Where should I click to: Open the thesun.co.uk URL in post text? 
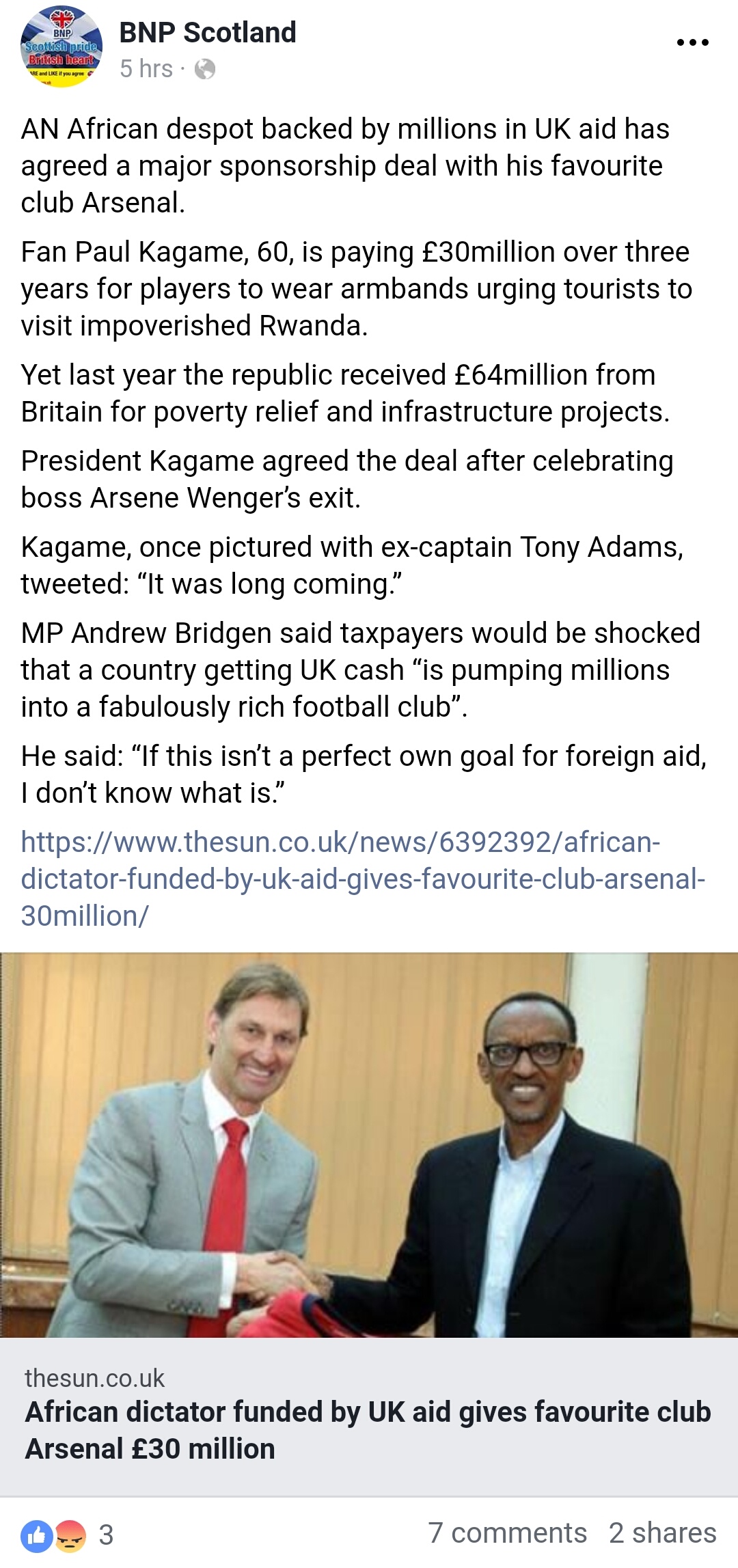tap(363, 879)
